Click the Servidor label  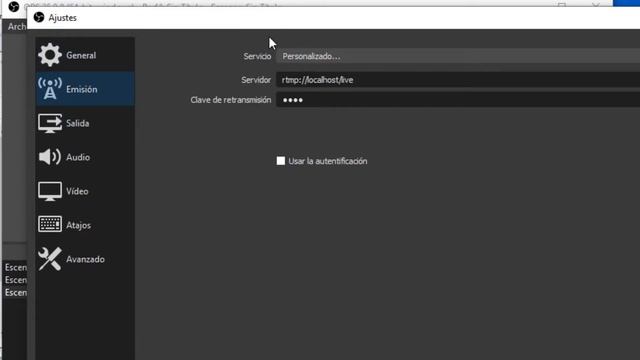point(256,80)
